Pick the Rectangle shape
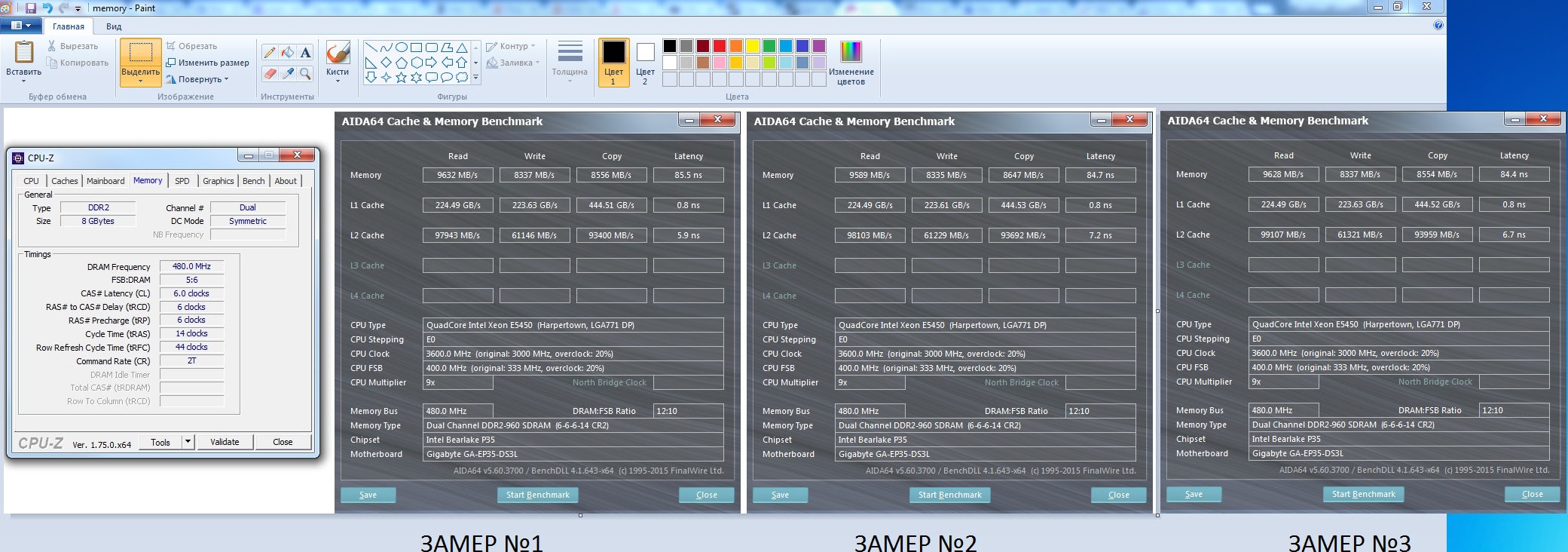The height and width of the screenshot is (552, 1568). pos(416,48)
